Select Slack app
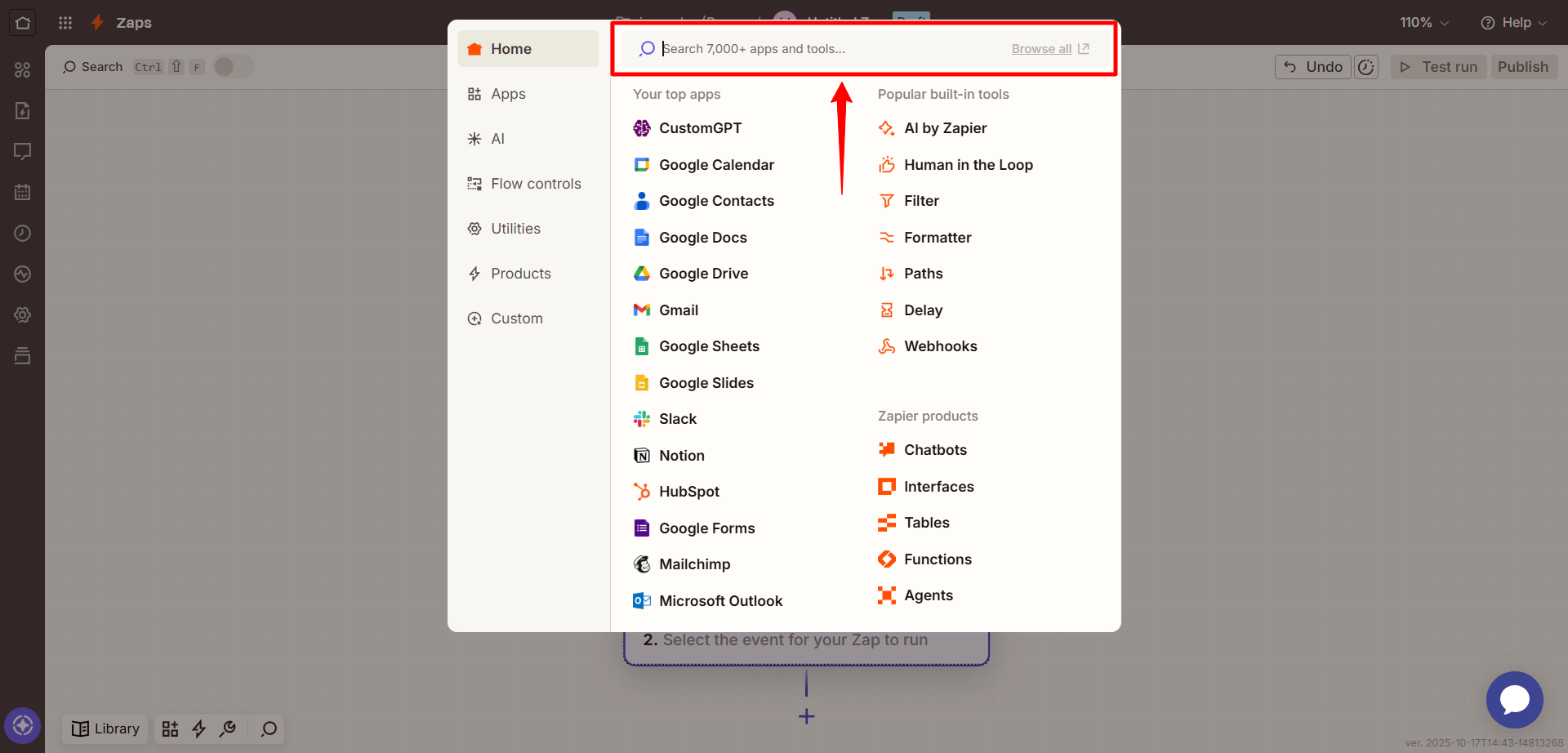This screenshot has width=1568, height=753. click(x=665, y=419)
